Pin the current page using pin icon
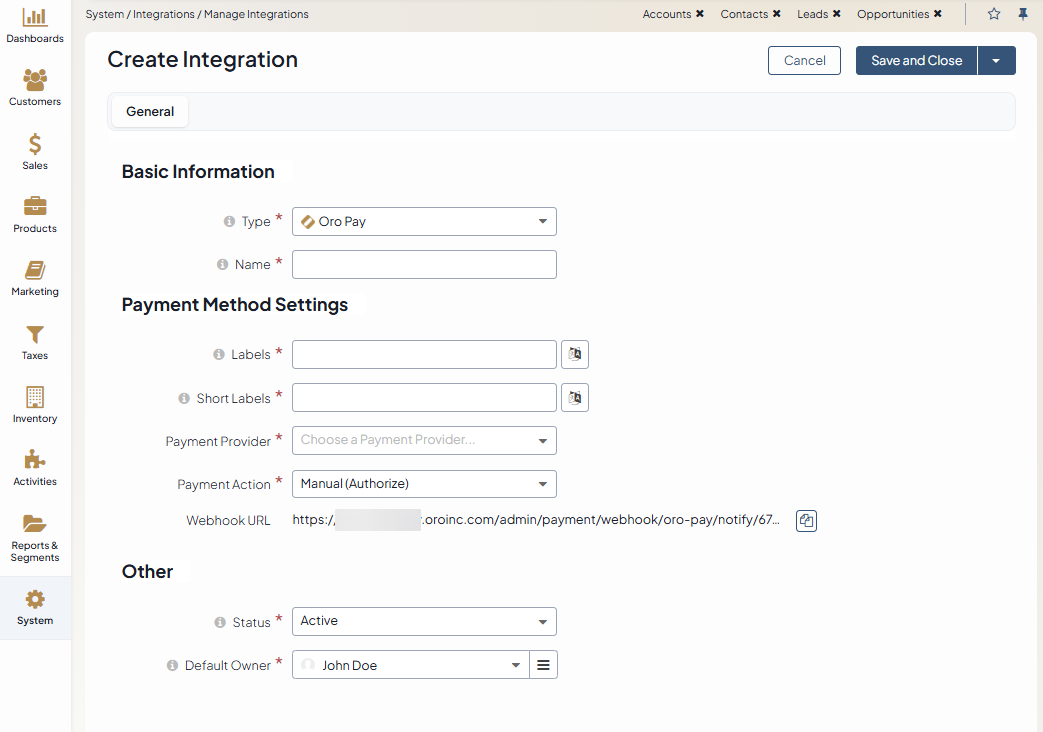This screenshot has height=732, width=1043. [x=1023, y=14]
